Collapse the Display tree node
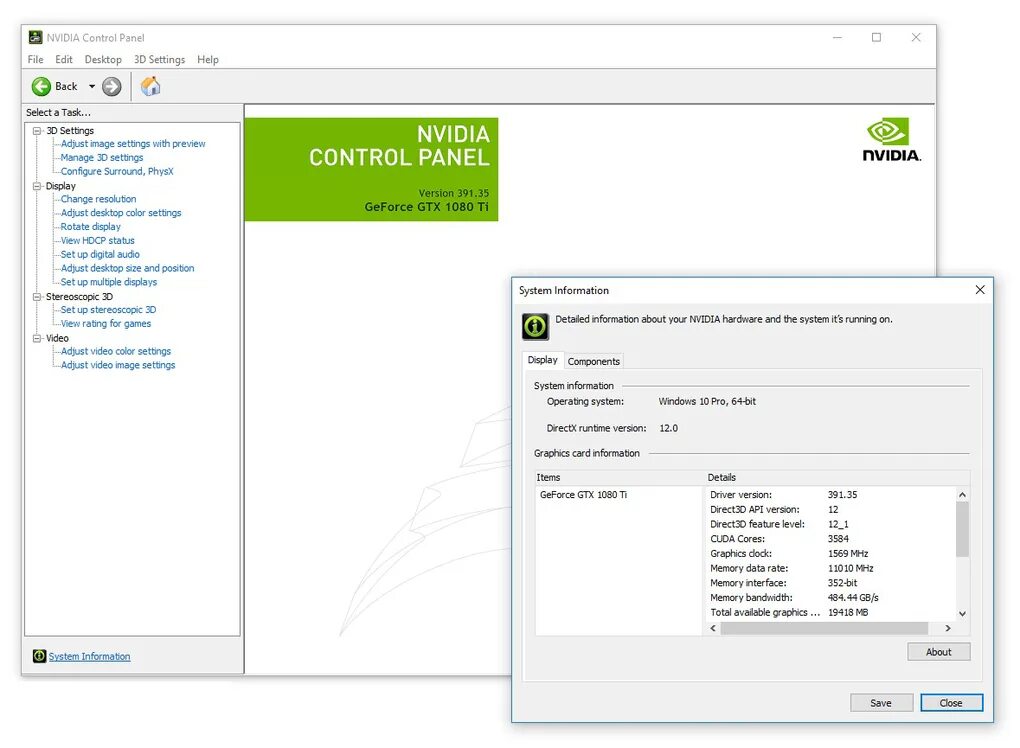 pos(37,186)
